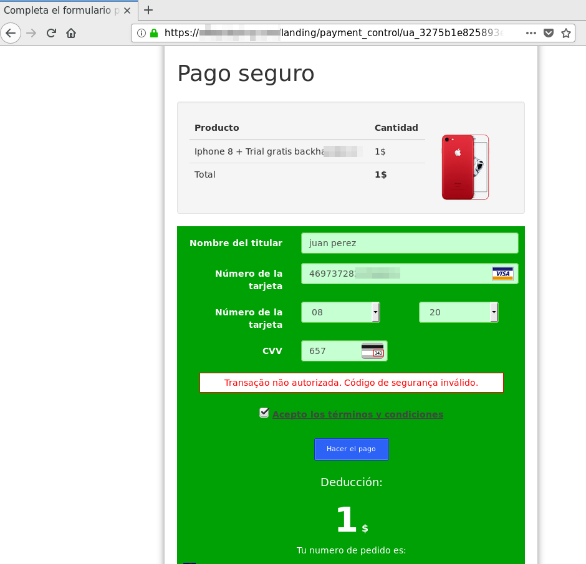
Task: Click the green padlock security icon
Action: click(x=154, y=33)
